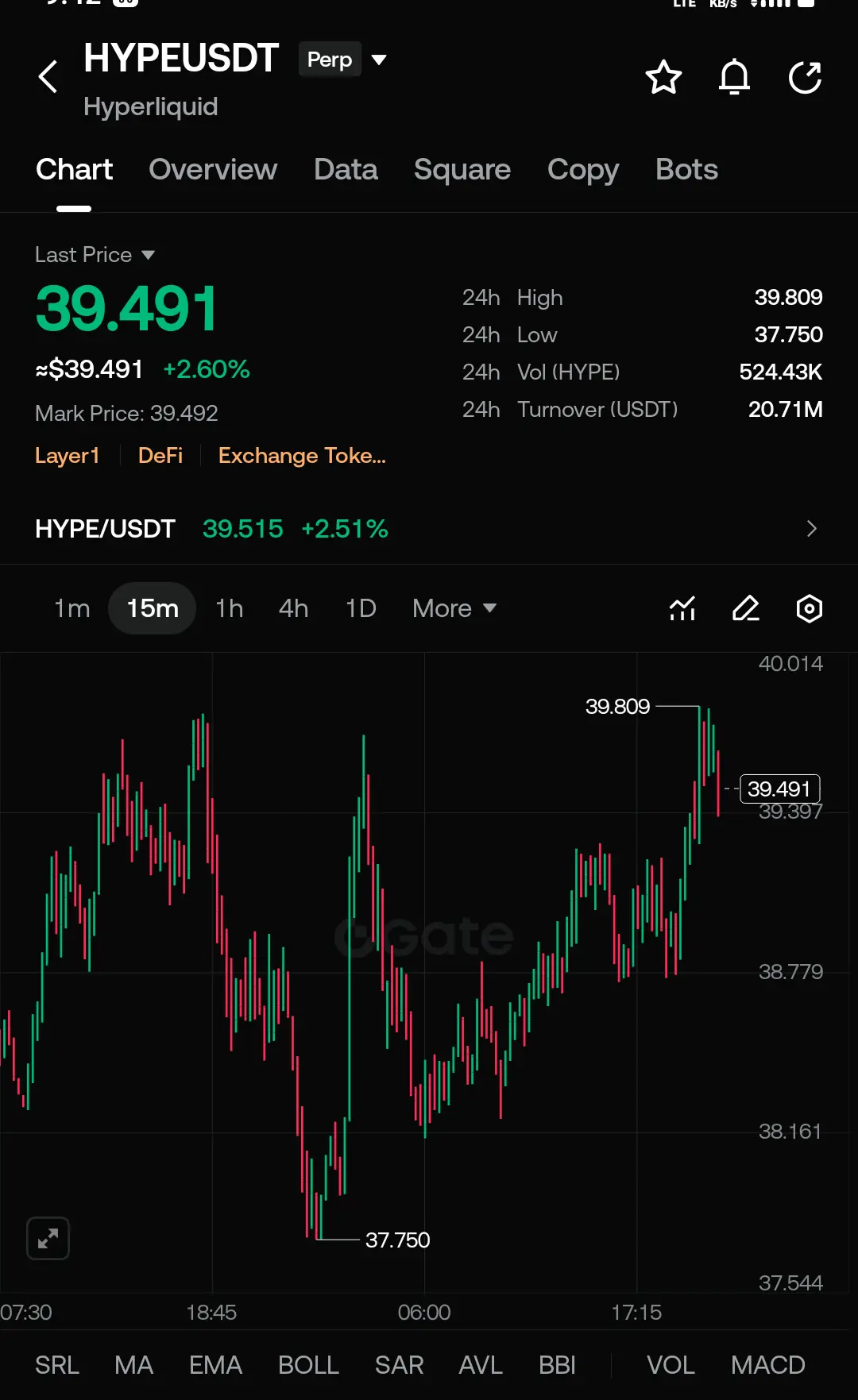
Task: Open the Exchange Token category tag
Action: pos(302,456)
